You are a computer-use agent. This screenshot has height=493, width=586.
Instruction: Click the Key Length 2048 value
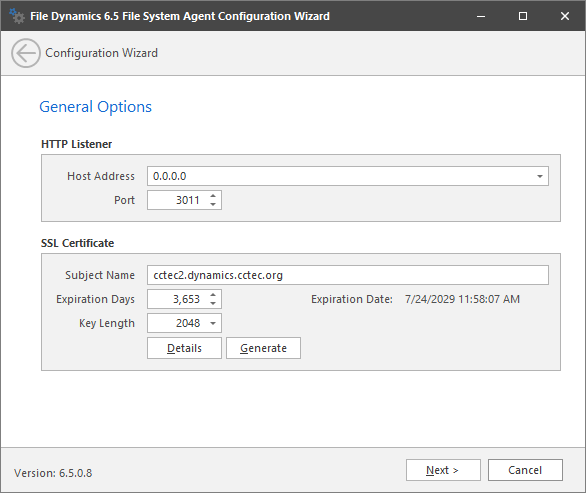[177, 323]
